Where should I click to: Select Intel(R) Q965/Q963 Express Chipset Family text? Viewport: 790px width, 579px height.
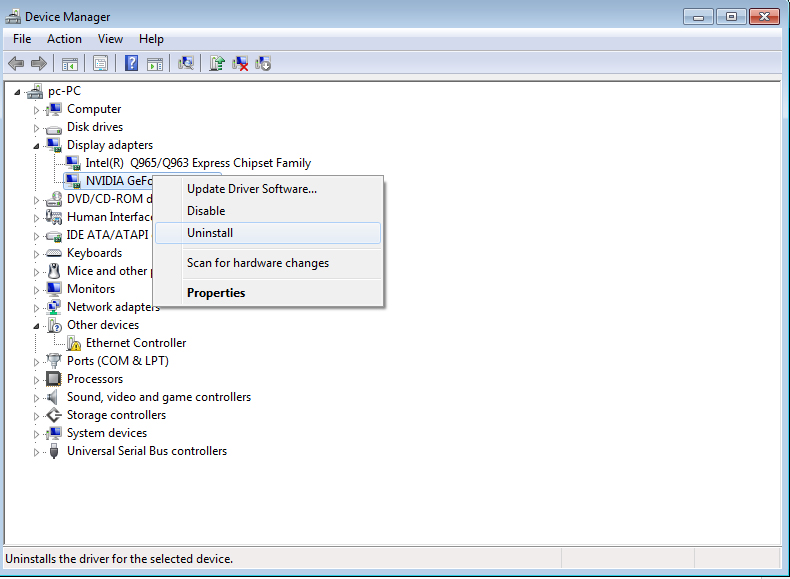pos(198,163)
